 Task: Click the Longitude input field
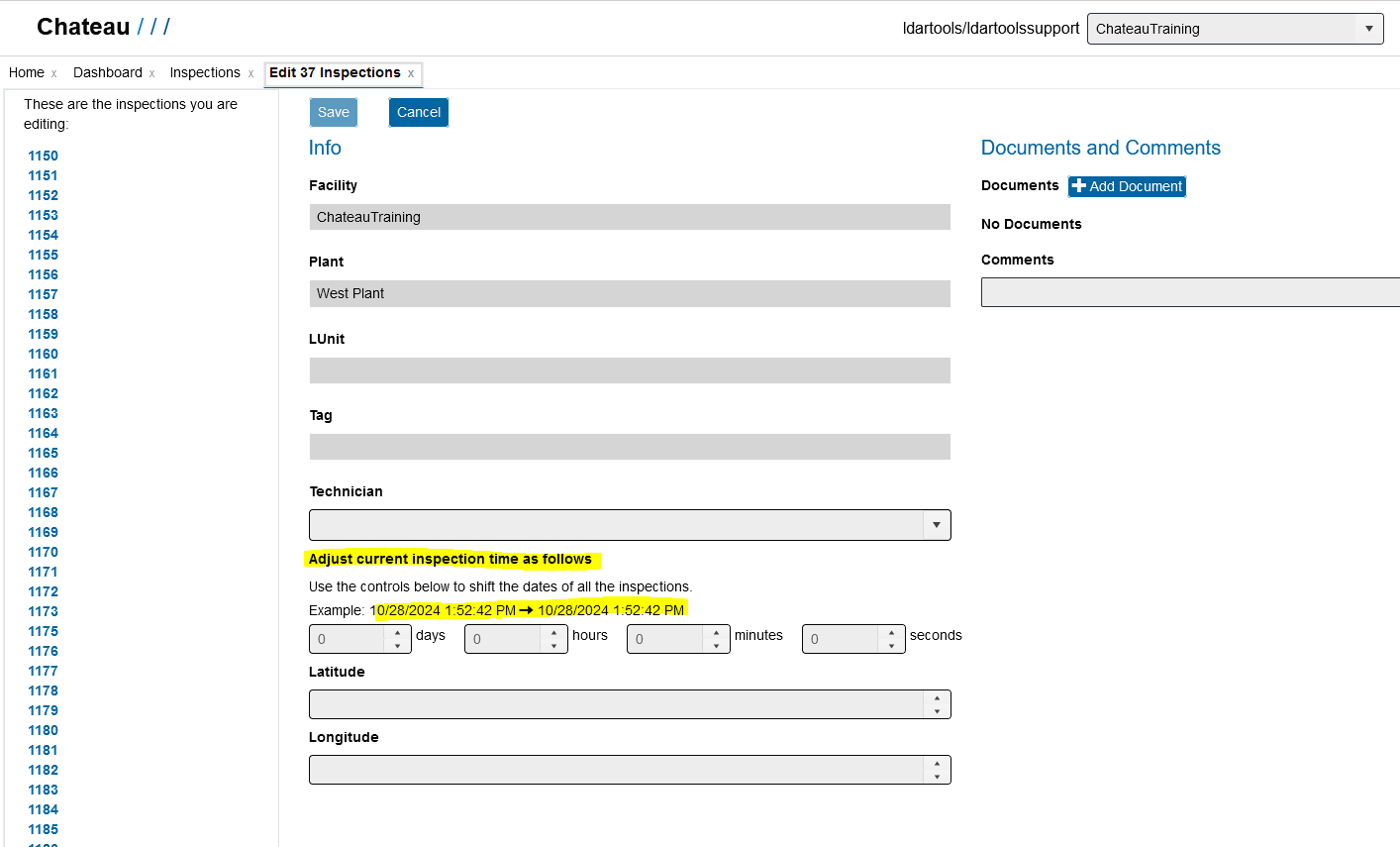[x=617, y=770]
